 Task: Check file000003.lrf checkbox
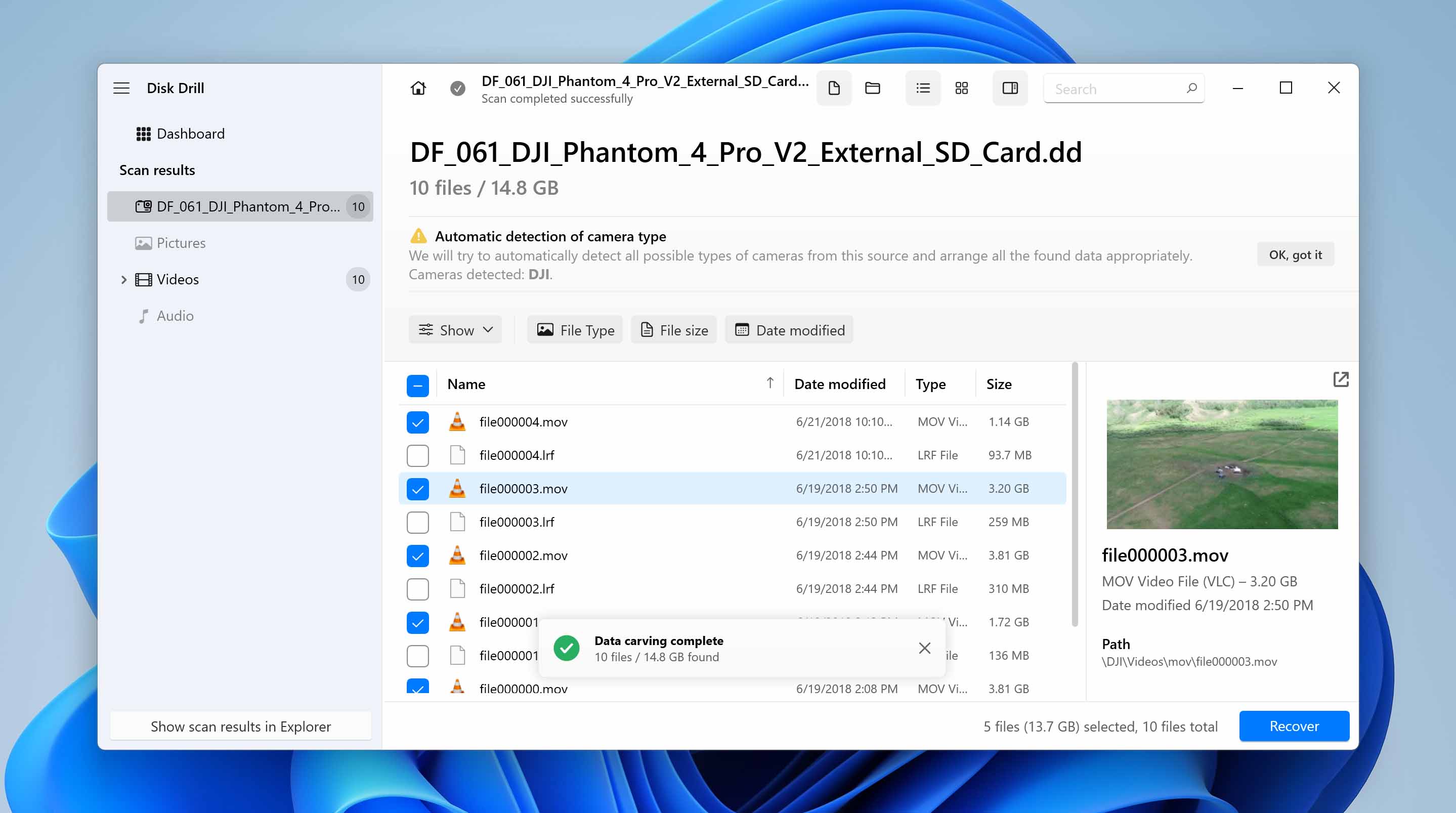418,523
